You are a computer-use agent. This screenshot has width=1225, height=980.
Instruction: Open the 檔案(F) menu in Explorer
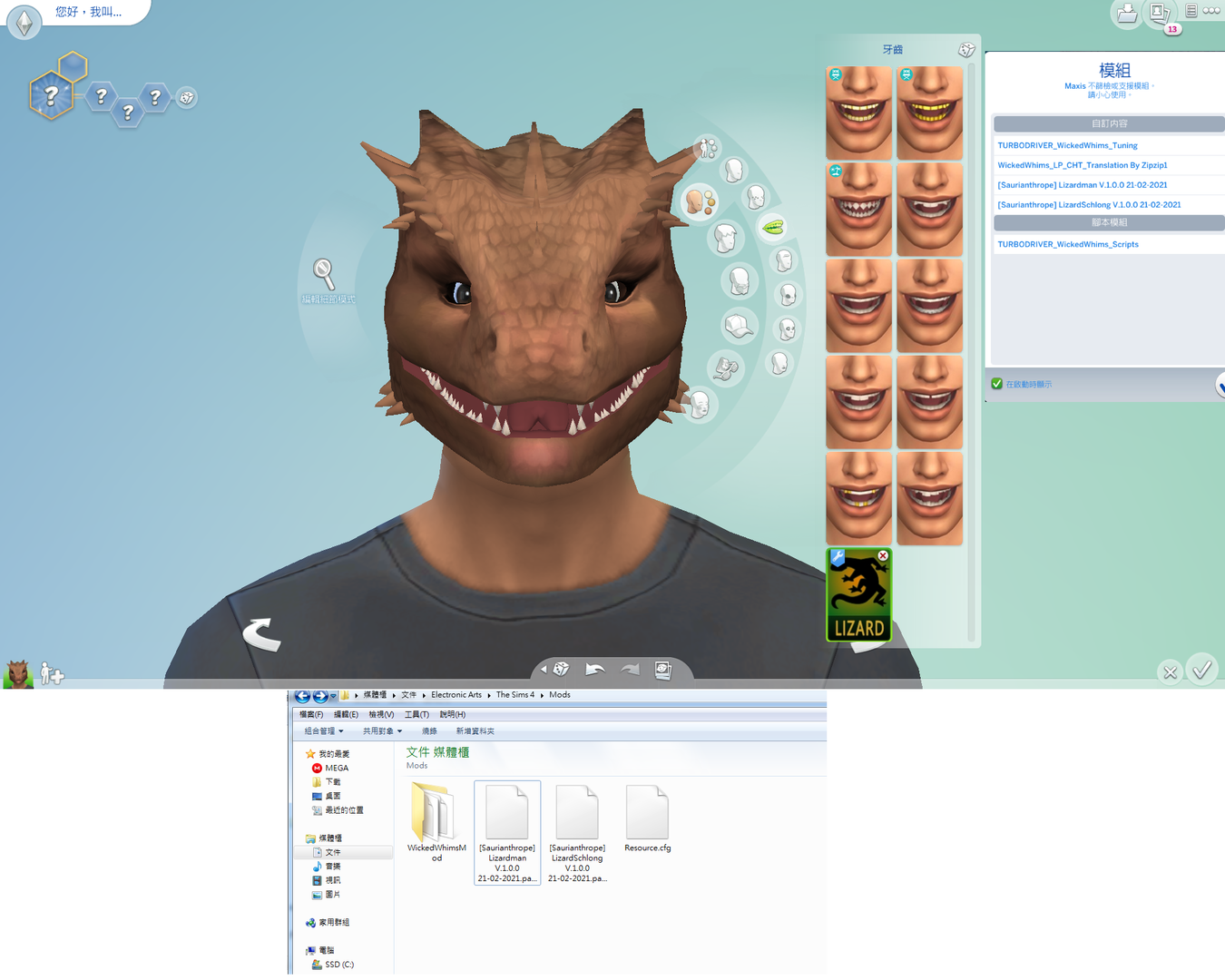tap(311, 715)
